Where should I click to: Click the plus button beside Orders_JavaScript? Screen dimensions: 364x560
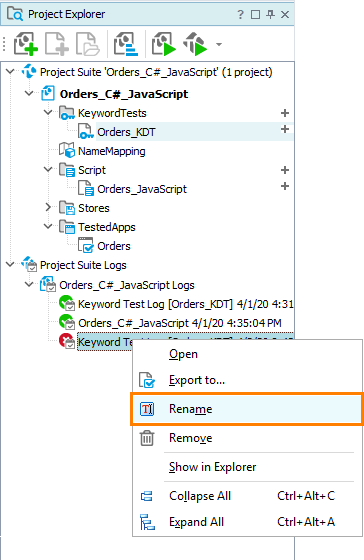click(285, 186)
